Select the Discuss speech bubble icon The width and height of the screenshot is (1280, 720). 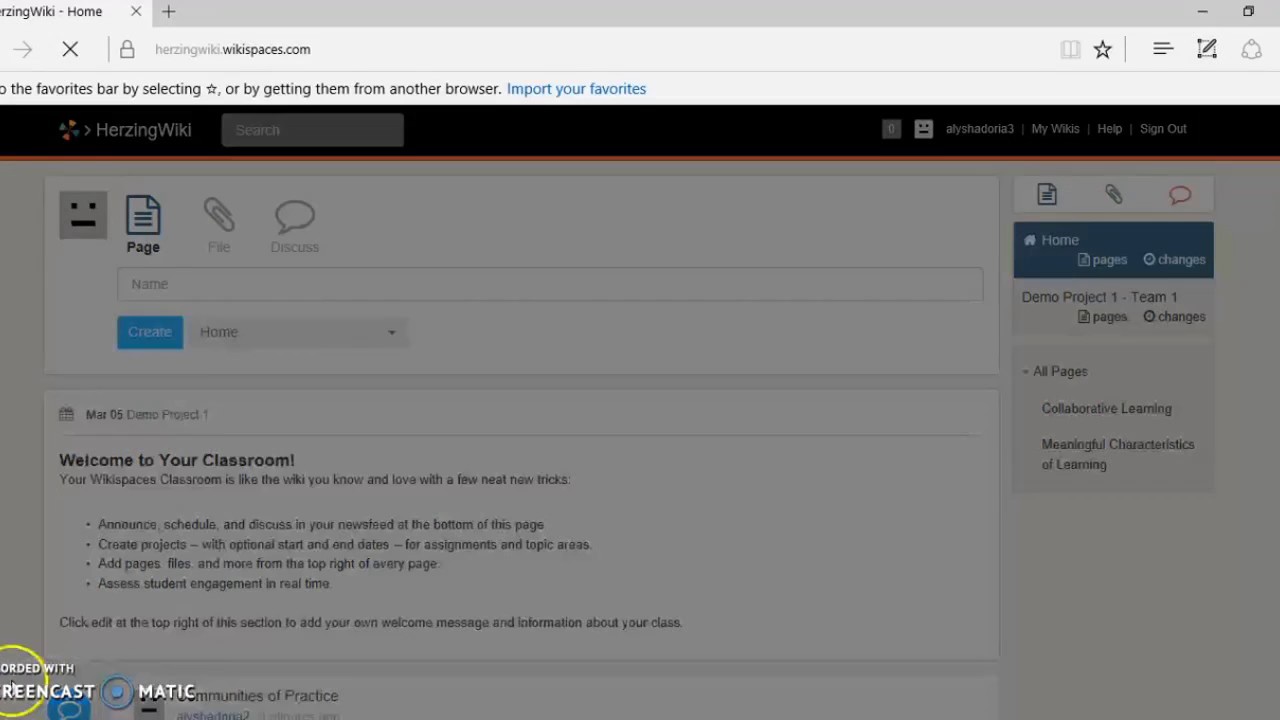point(294,226)
